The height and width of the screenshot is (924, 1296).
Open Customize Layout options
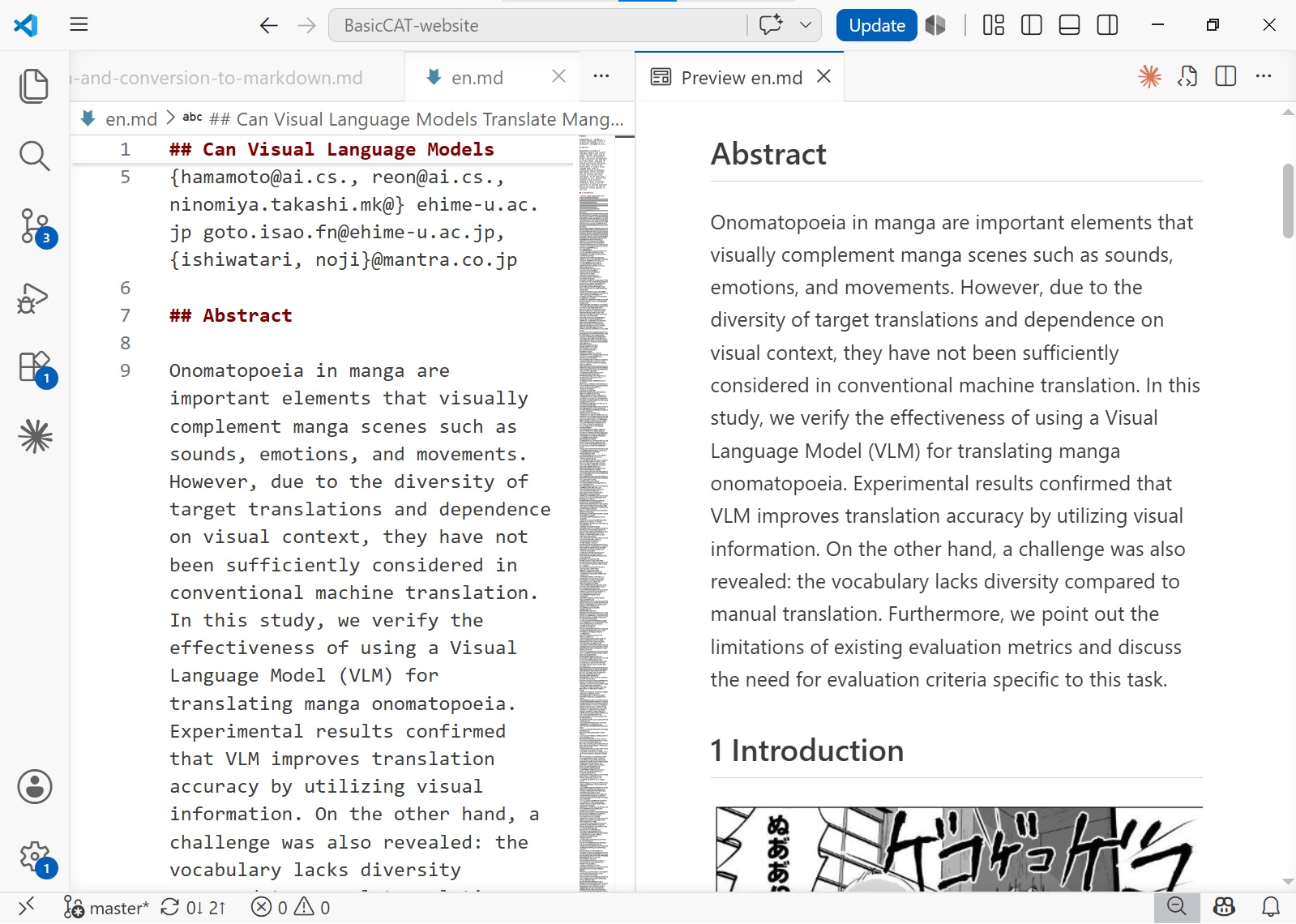[x=993, y=25]
